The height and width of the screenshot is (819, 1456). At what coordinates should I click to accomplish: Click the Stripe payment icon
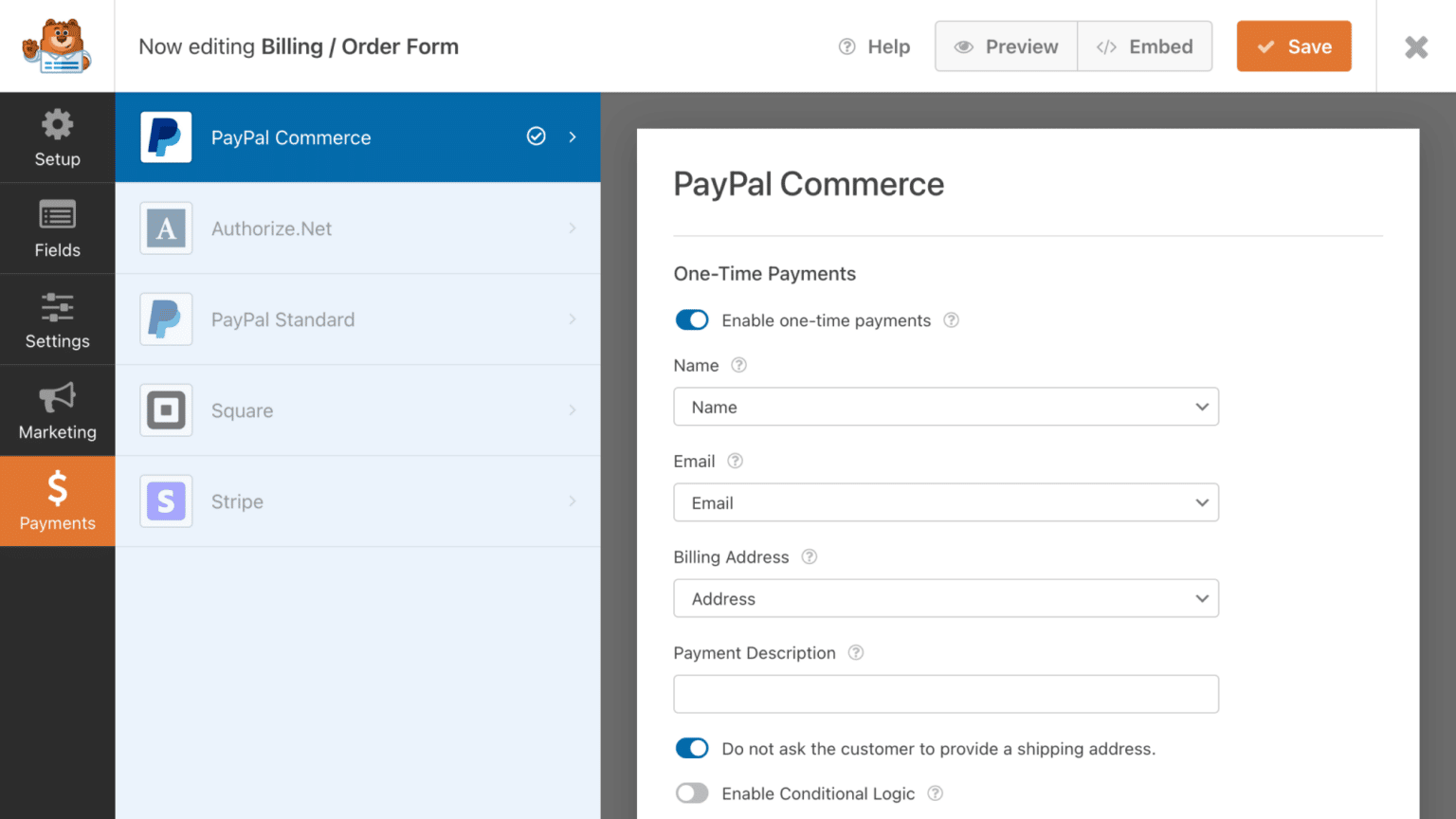166,501
